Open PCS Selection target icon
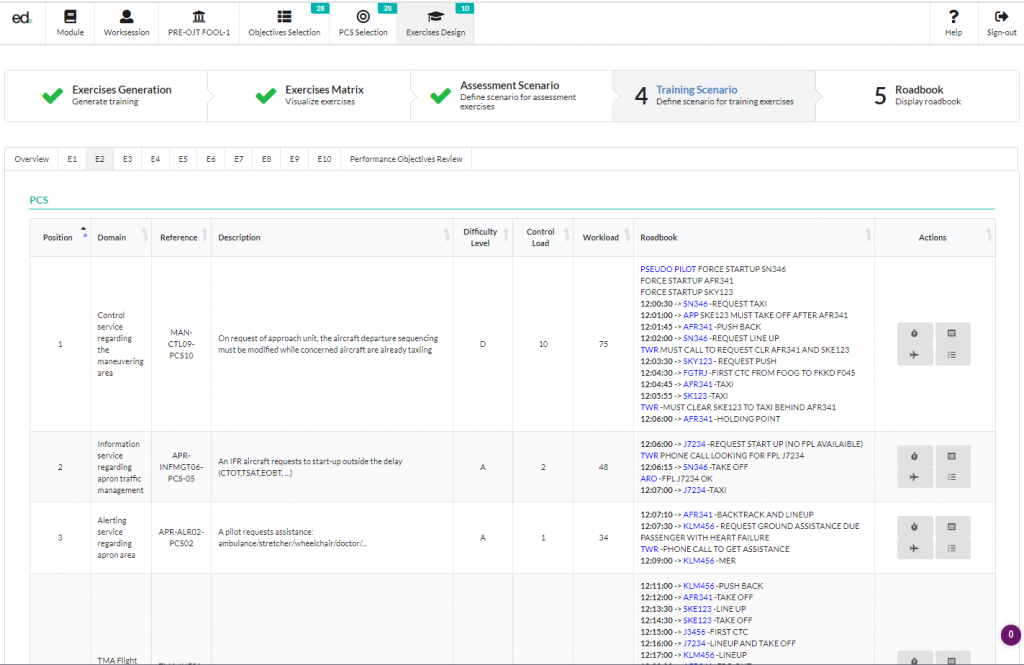The image size is (1024, 665). [363, 17]
